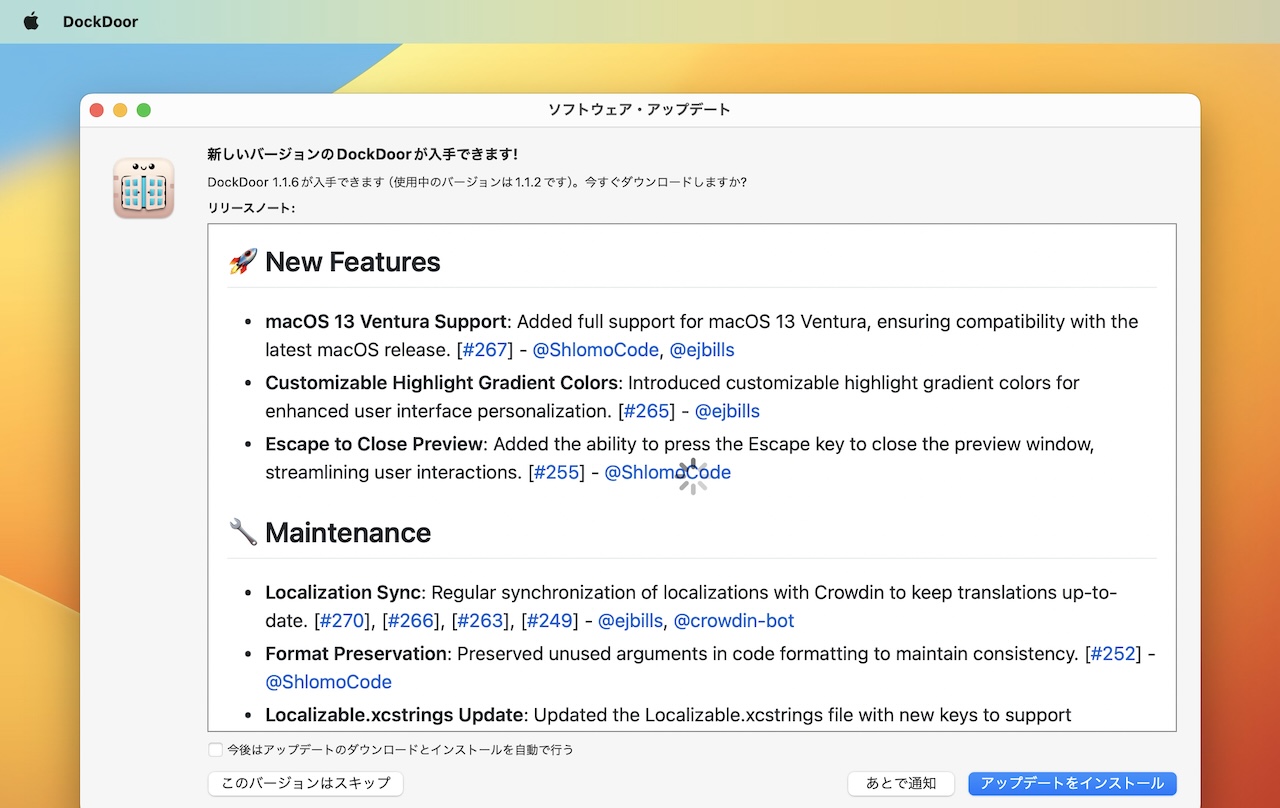Open pull request #249 link

(x=550, y=621)
